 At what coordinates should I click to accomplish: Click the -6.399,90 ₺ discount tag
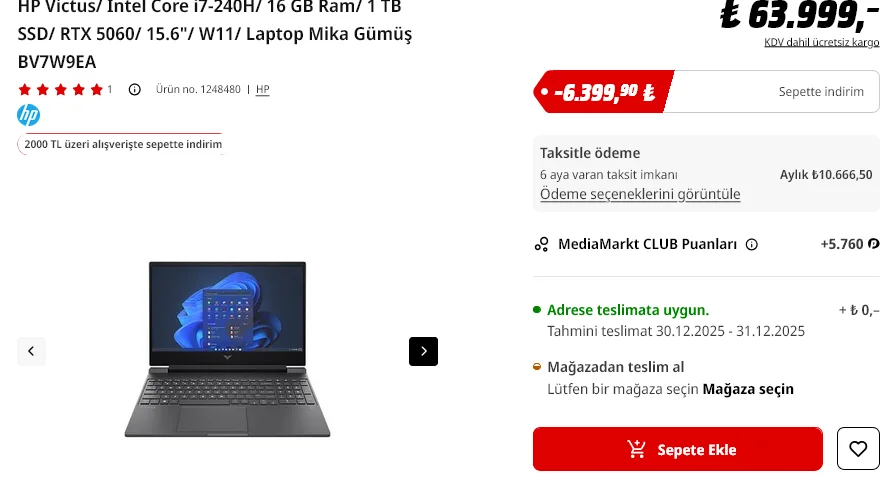tap(604, 91)
